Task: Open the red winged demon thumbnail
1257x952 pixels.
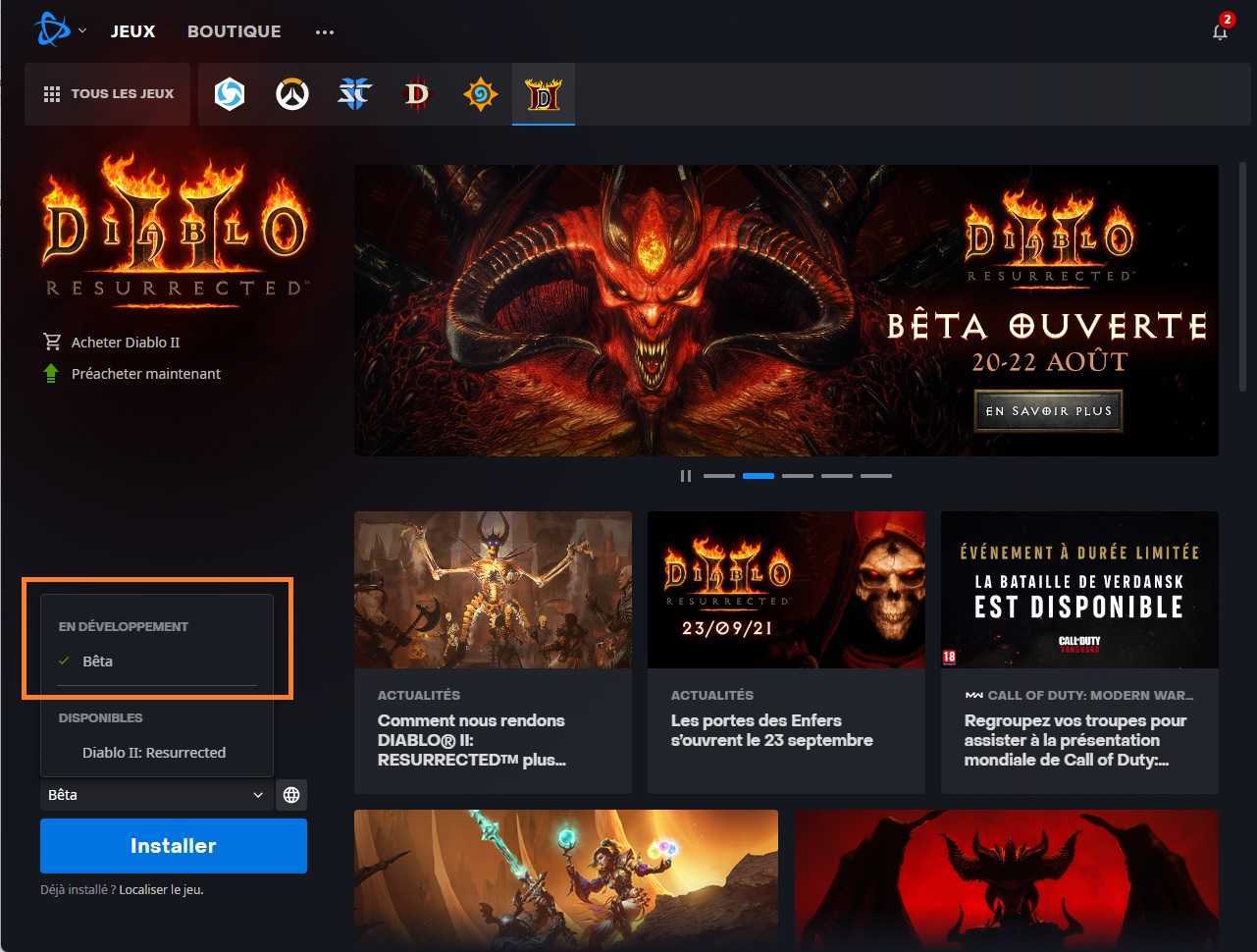Action: point(1007,880)
